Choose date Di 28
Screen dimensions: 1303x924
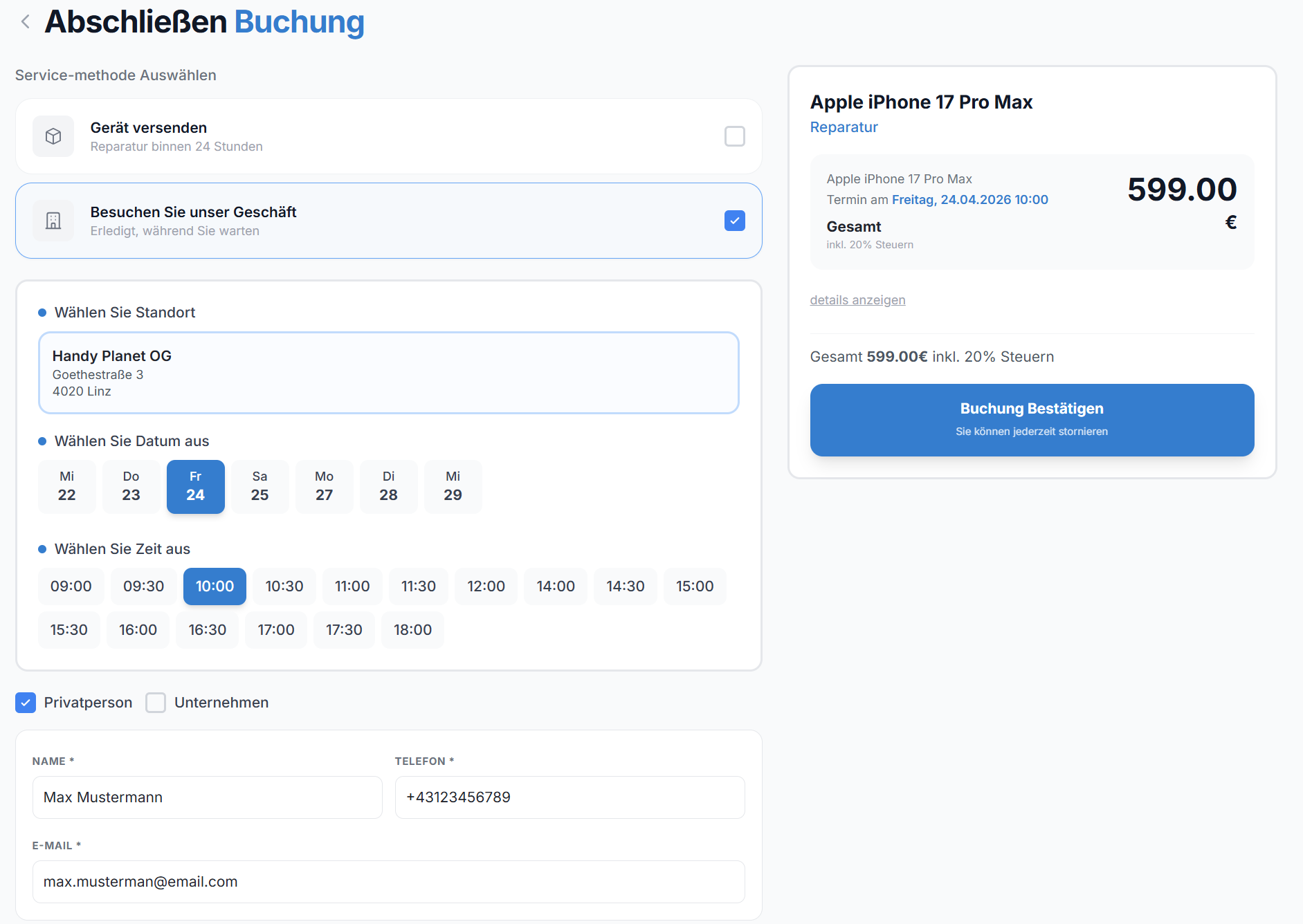point(389,487)
